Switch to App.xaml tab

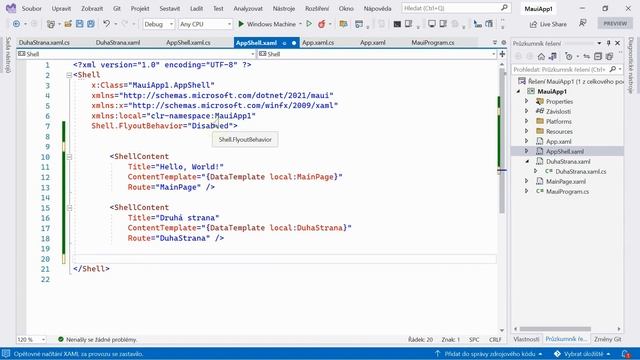[373, 42]
